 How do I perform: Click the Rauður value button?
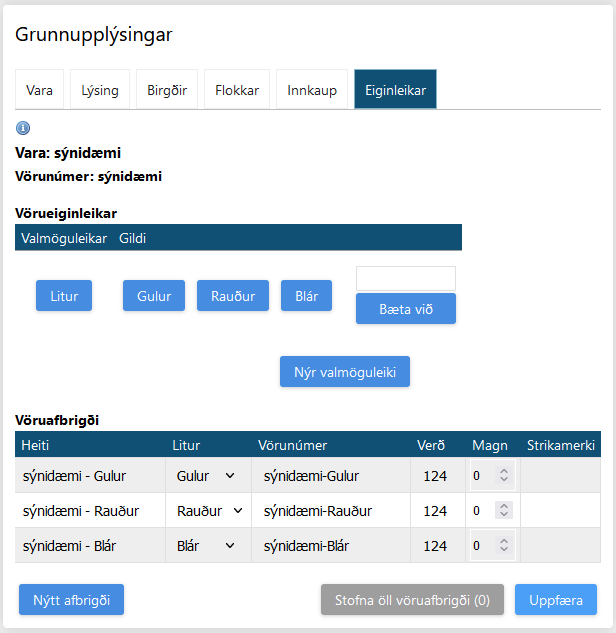[x=233, y=296]
